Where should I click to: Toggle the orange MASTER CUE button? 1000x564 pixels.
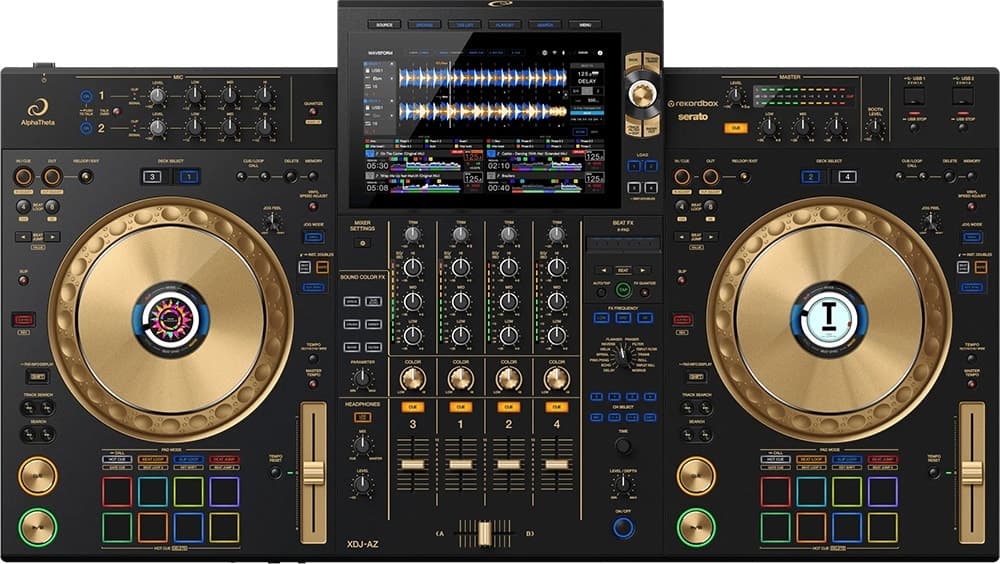click(x=735, y=128)
